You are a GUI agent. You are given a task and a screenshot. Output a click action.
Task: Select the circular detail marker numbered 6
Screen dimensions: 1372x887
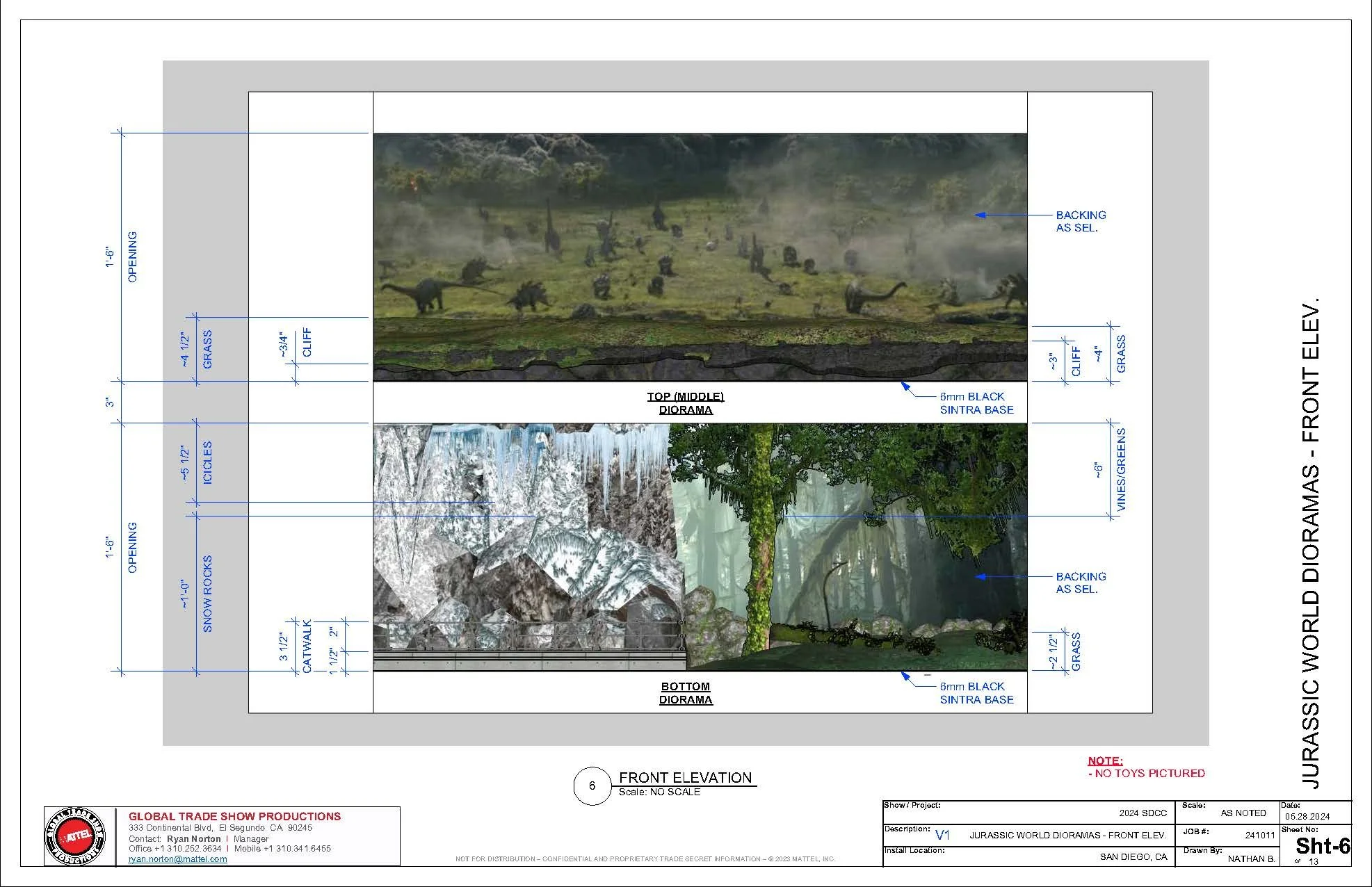click(592, 786)
